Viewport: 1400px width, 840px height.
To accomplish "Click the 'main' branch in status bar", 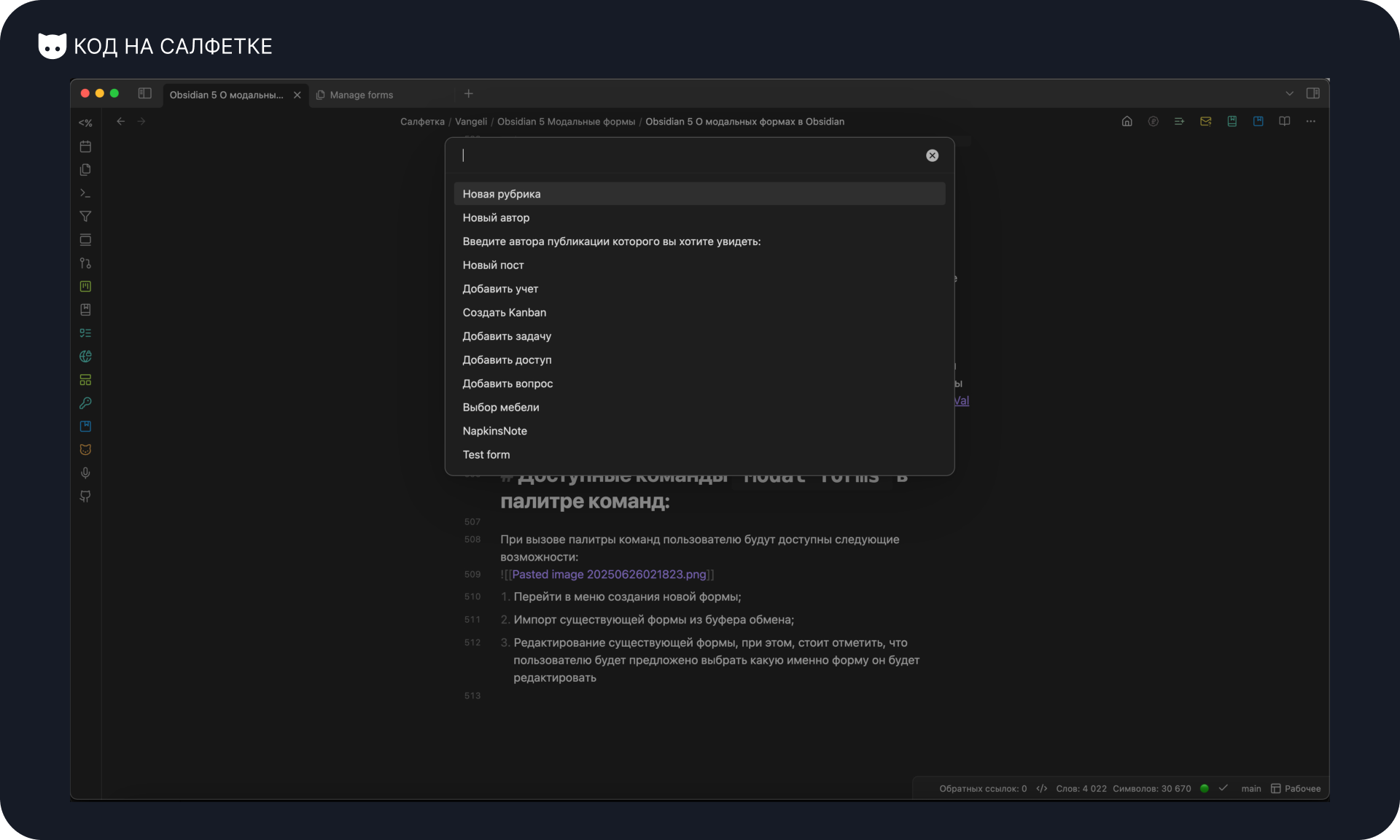I will point(1251,789).
